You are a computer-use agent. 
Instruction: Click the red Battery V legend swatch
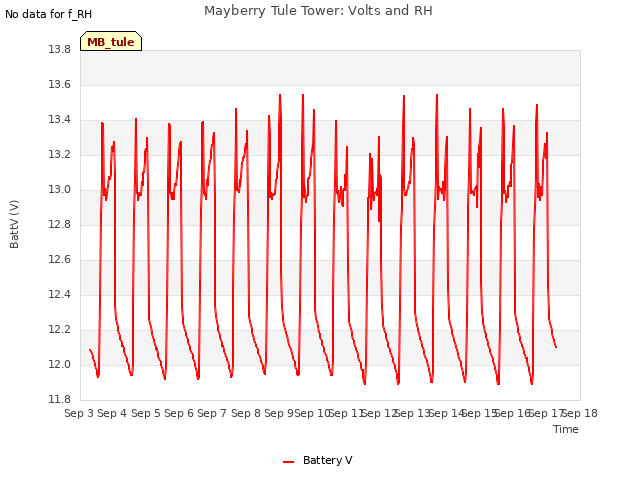pyautogui.click(x=289, y=462)
